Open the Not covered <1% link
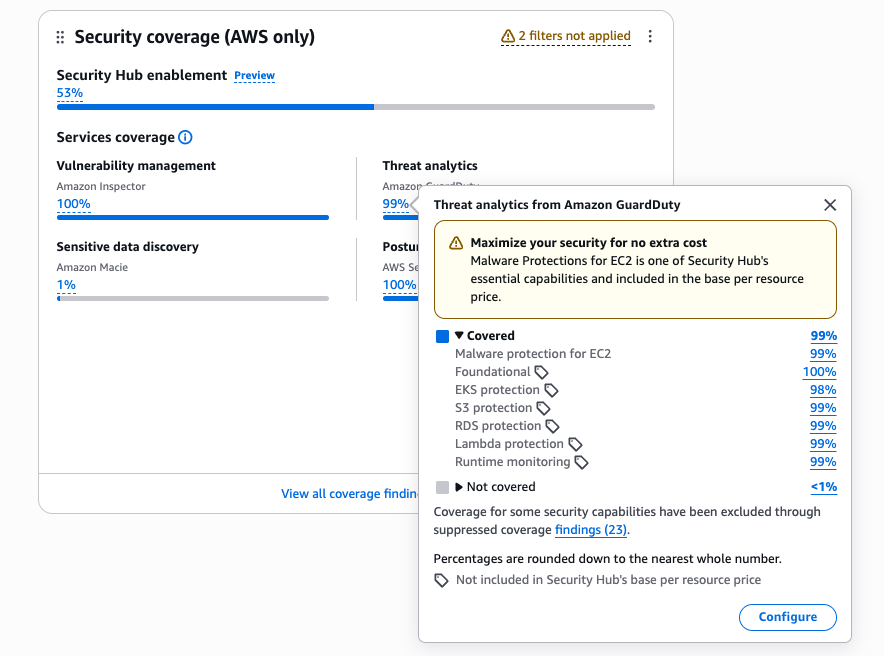This screenshot has height=656, width=884. click(824, 487)
